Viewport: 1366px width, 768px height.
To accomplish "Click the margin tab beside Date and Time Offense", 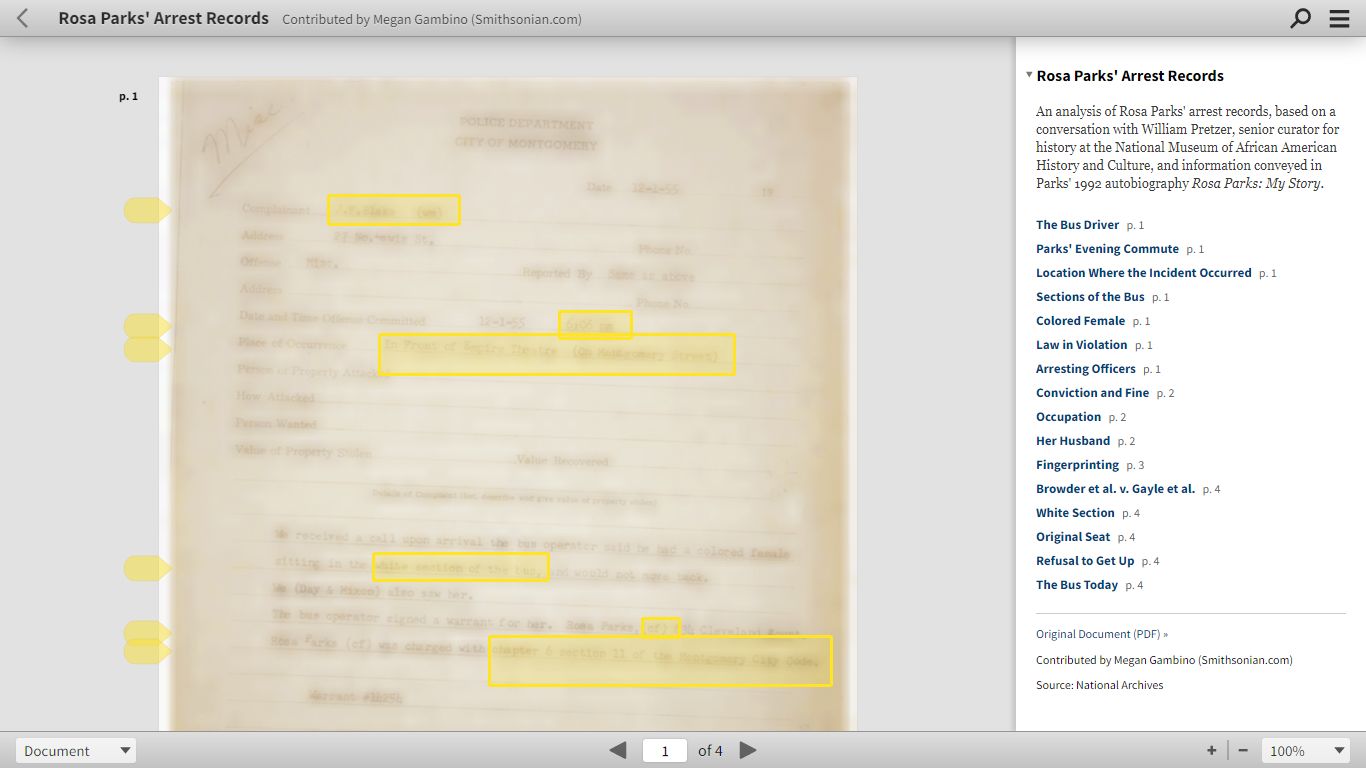I will pyautogui.click(x=147, y=325).
